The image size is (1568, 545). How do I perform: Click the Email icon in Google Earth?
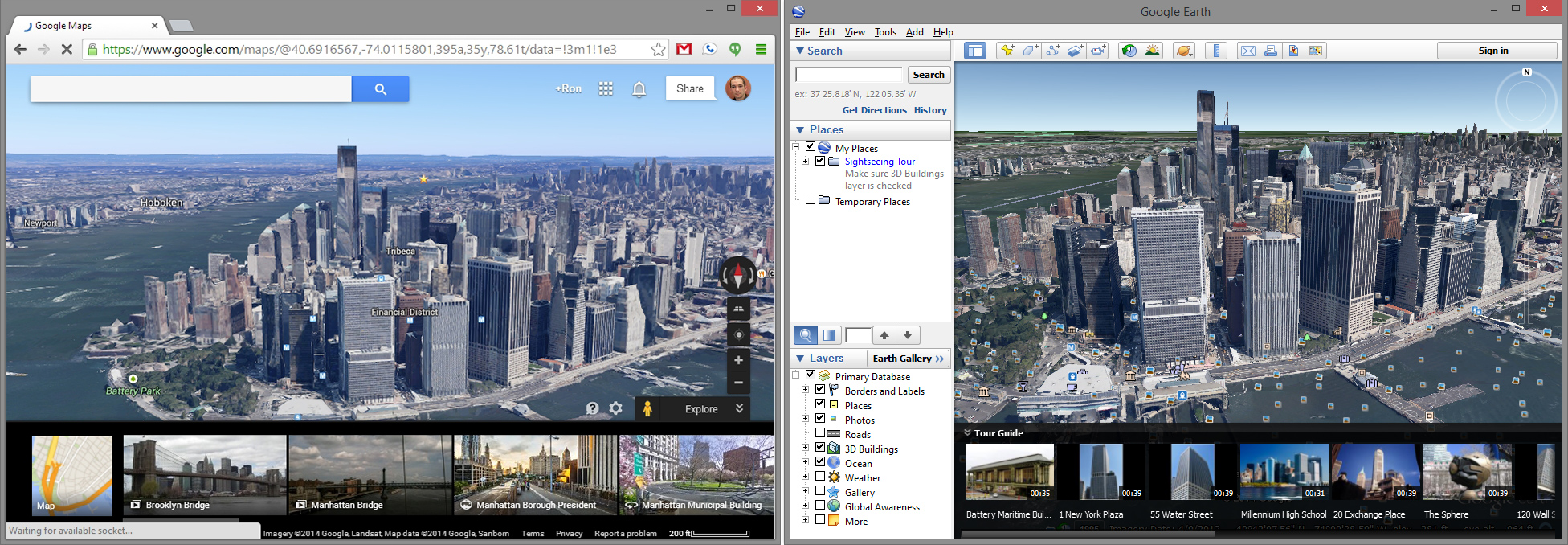[1247, 51]
